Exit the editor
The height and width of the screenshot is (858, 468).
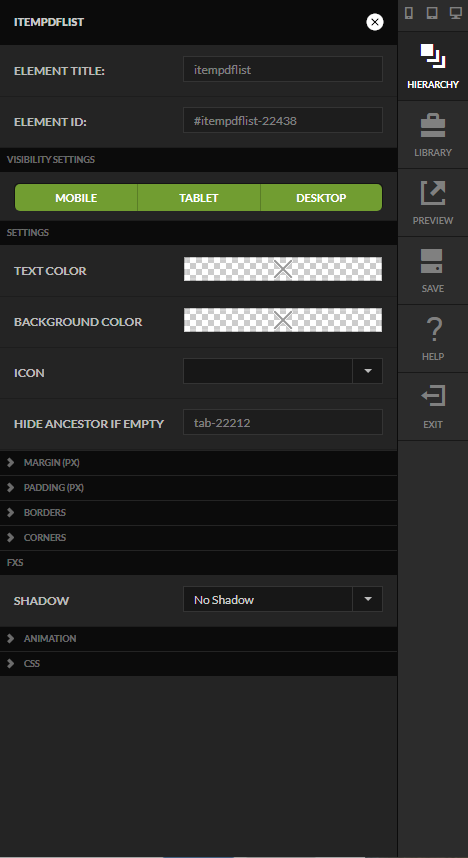(x=433, y=407)
